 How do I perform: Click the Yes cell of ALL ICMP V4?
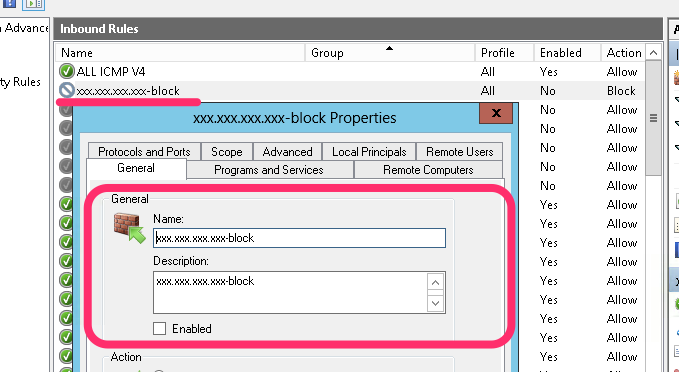point(549,71)
